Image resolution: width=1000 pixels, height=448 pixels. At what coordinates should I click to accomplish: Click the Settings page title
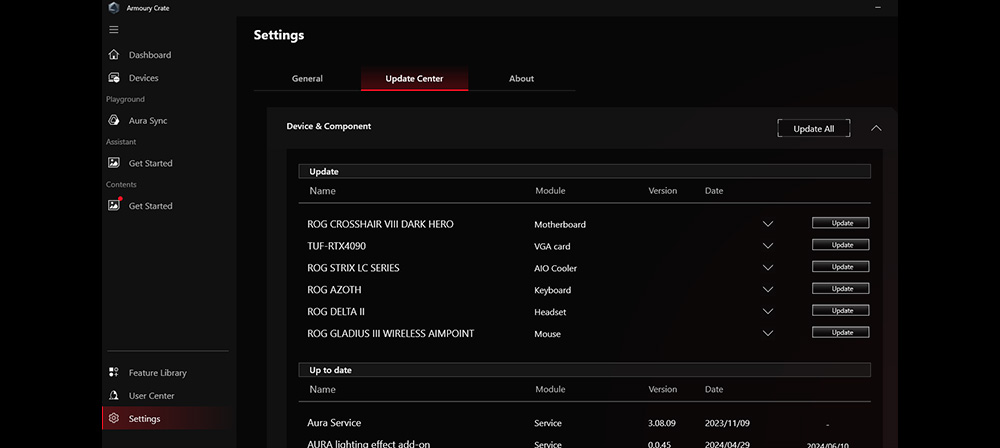coord(279,35)
